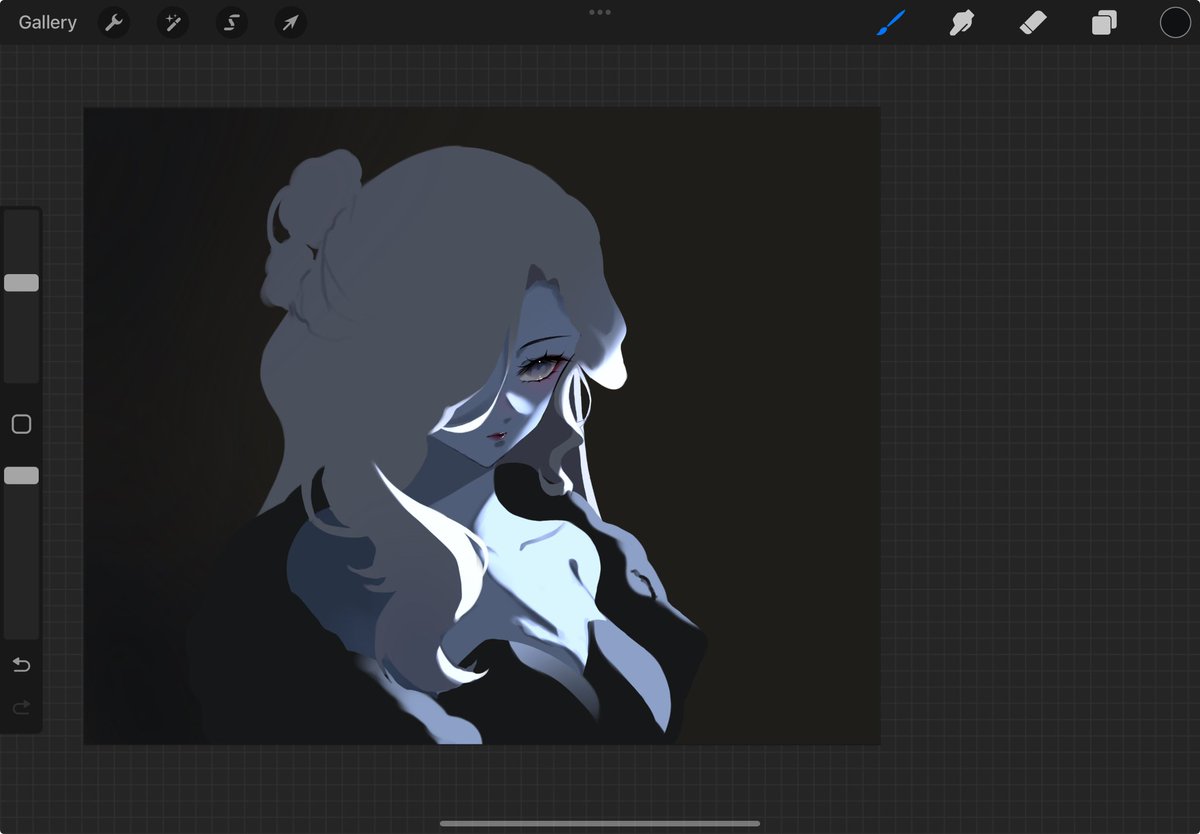Tap the three-dot multitasking menu
Viewport: 1200px width, 834px height.
pos(600,12)
